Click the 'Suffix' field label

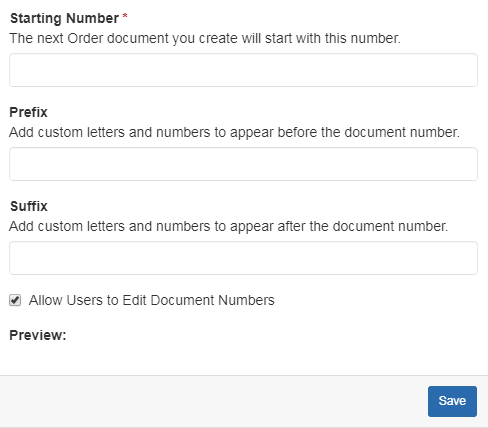[x=29, y=206]
